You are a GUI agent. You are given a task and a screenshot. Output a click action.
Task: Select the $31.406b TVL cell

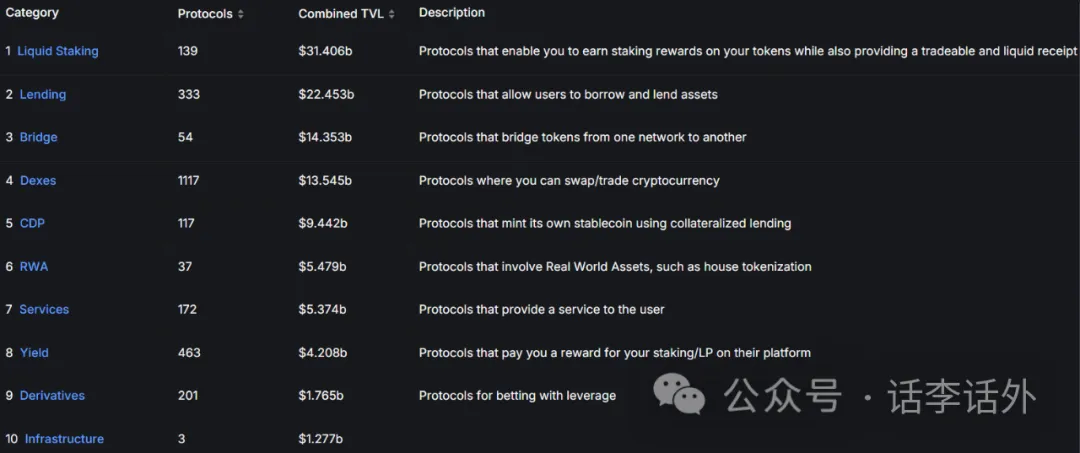pyautogui.click(x=325, y=51)
